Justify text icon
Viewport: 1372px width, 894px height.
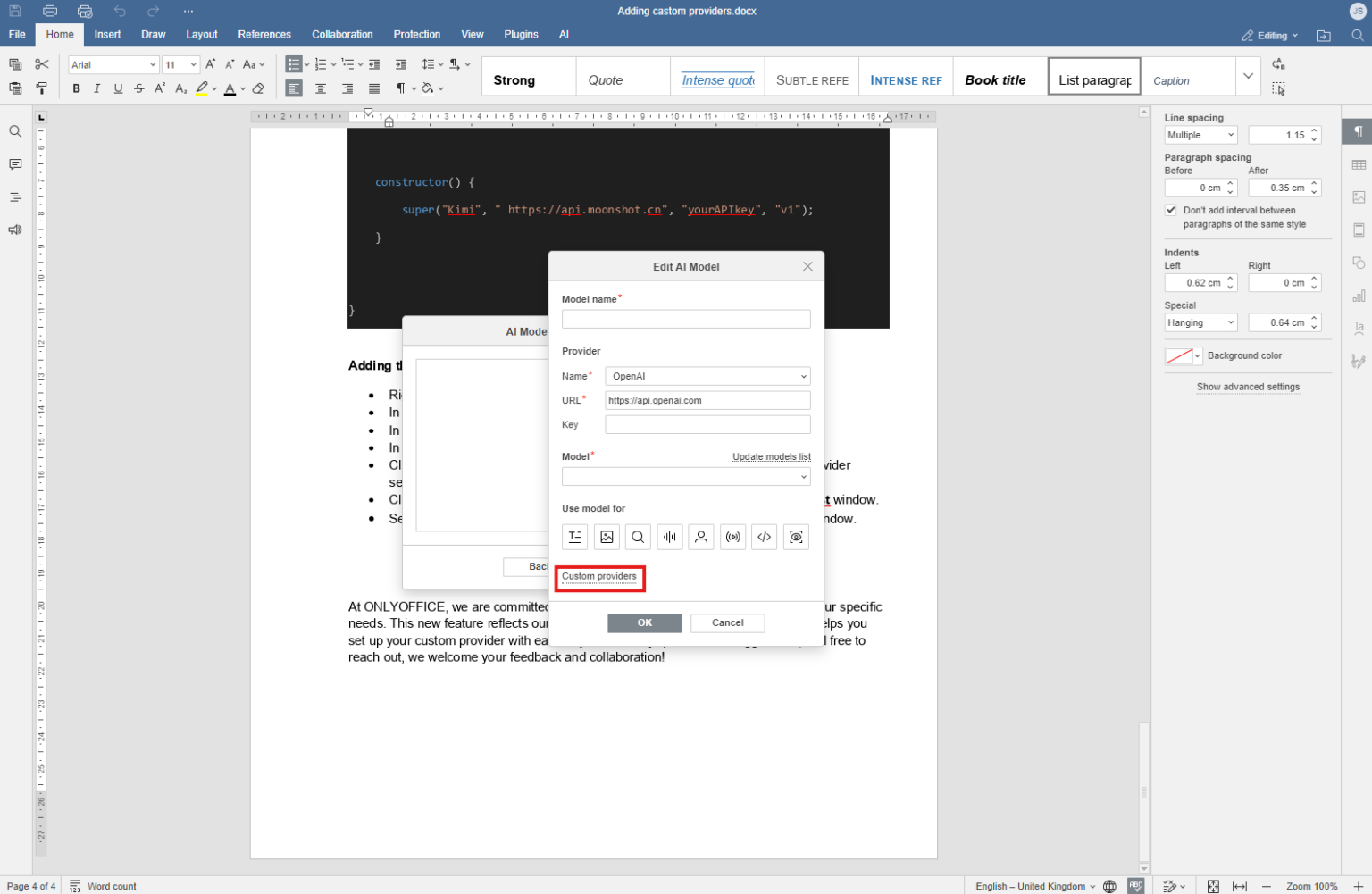(374, 88)
